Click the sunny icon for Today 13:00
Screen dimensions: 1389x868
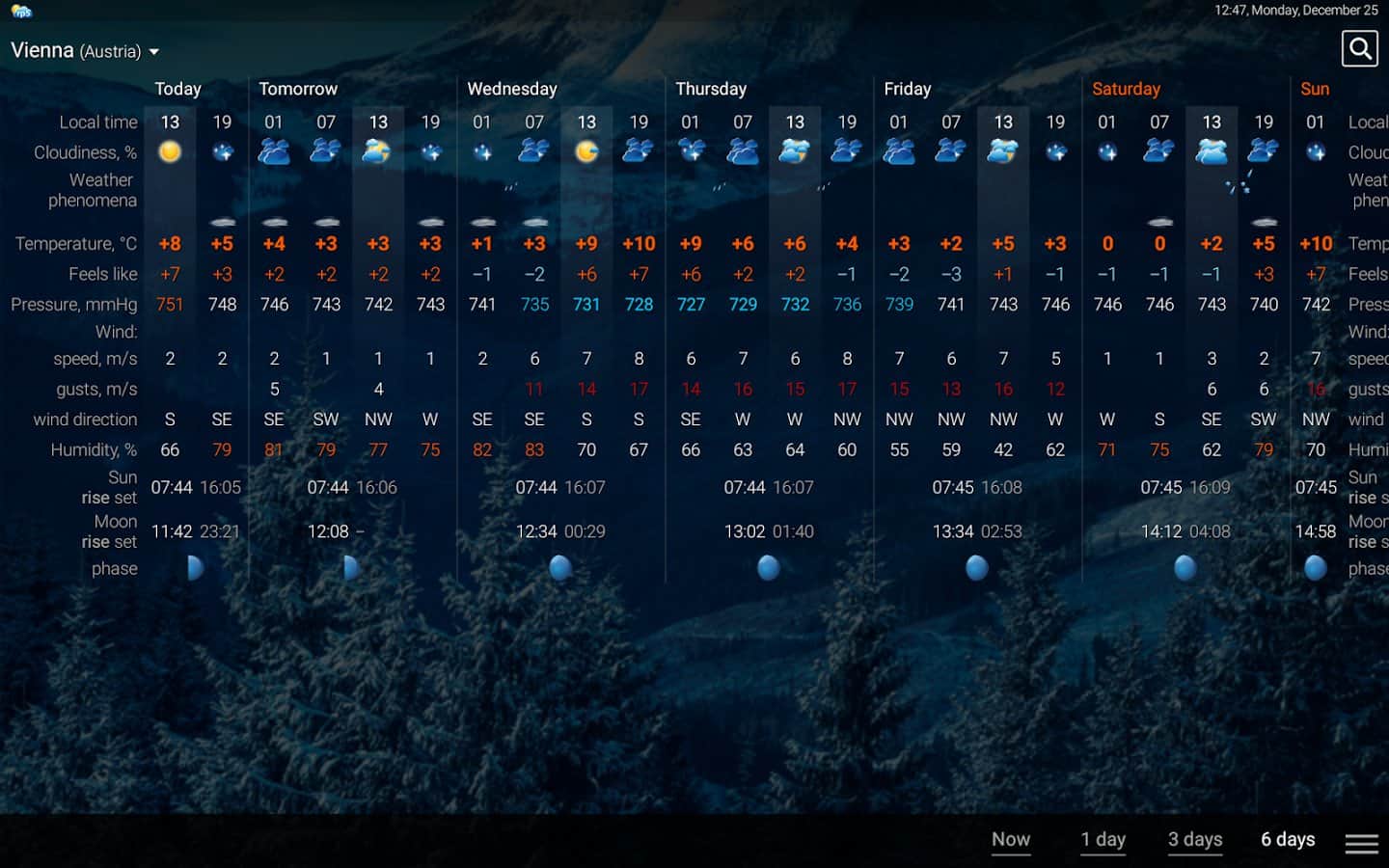(170, 151)
